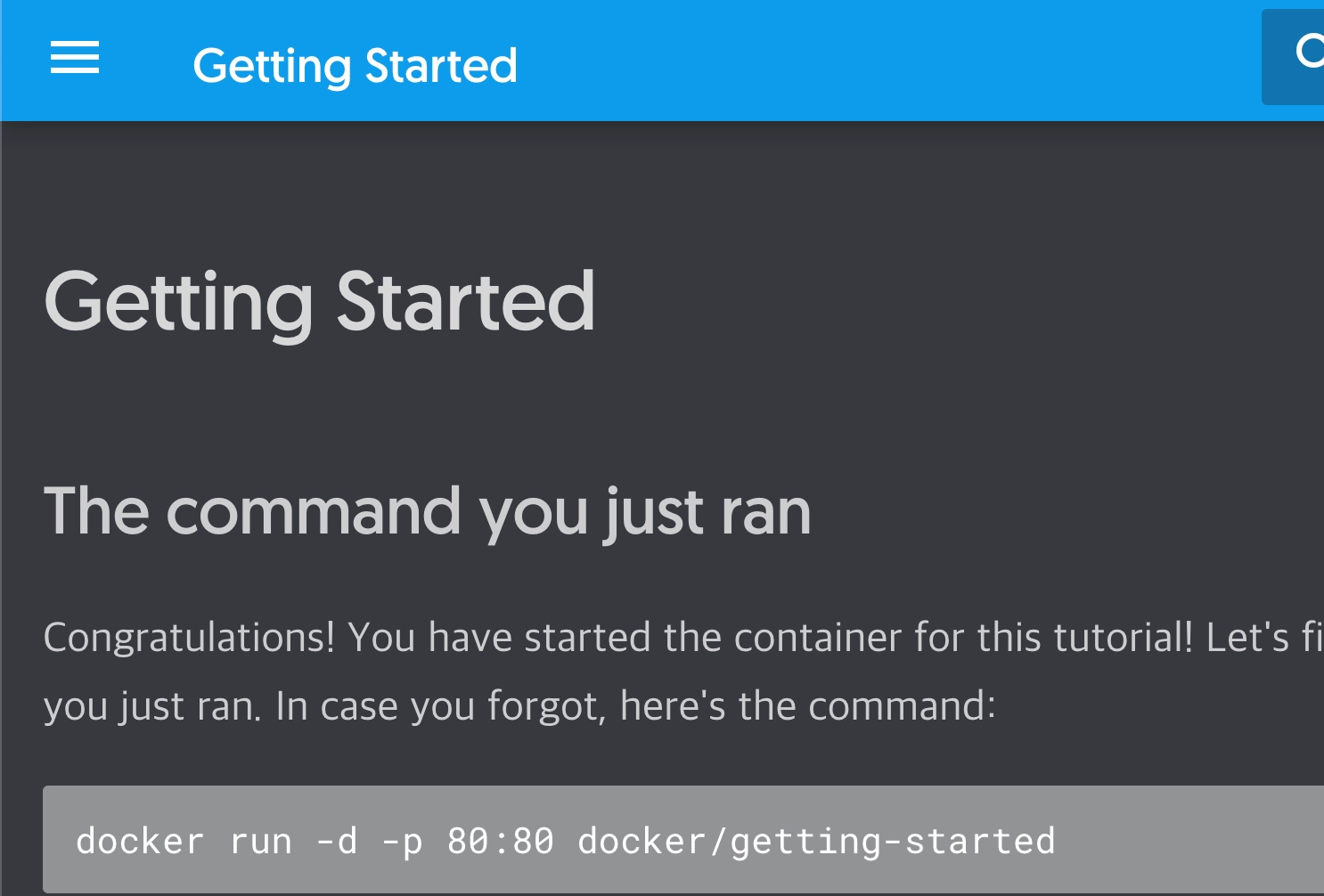Click "The command you just ran" subheading
Image resolution: width=1324 pixels, height=896 pixels.
click(x=428, y=511)
